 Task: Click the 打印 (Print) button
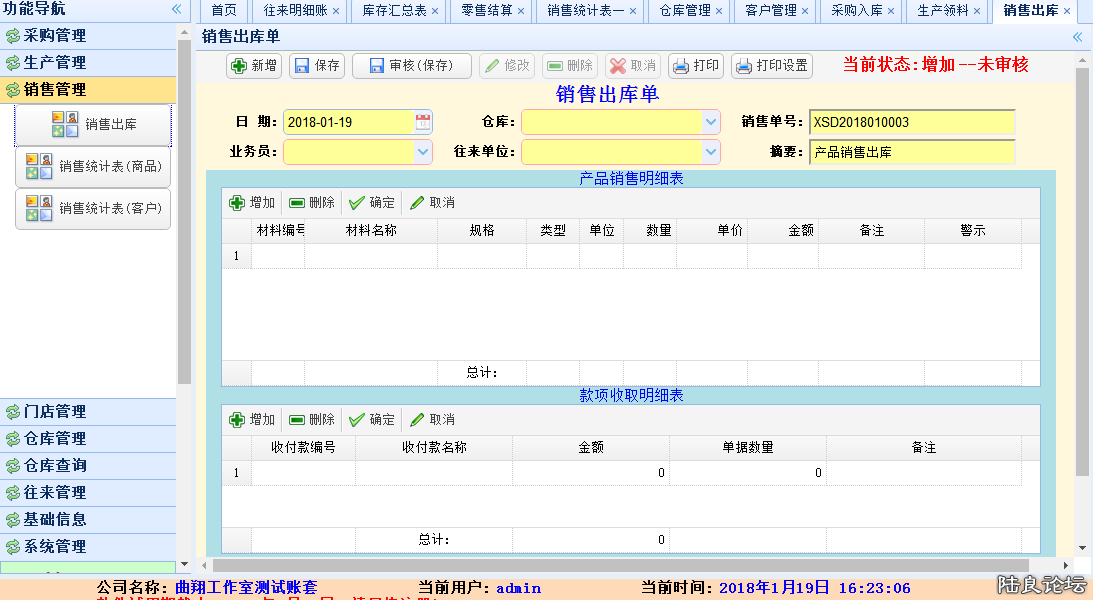pyautogui.click(x=695, y=66)
